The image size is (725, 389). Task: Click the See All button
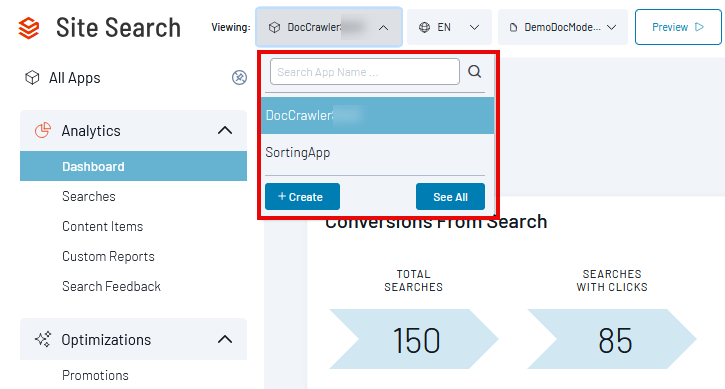(450, 197)
